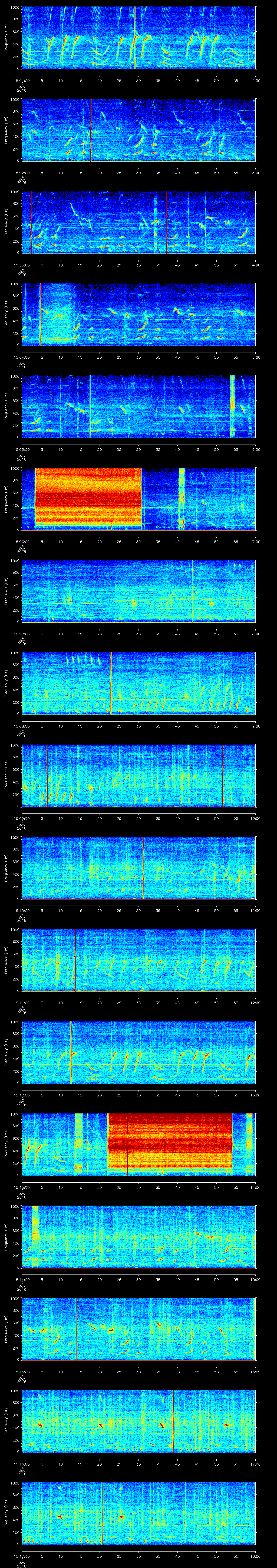The image size is (277, 1568).
Task: Click the '15:12:00' start time label
Action: point(22,1095)
